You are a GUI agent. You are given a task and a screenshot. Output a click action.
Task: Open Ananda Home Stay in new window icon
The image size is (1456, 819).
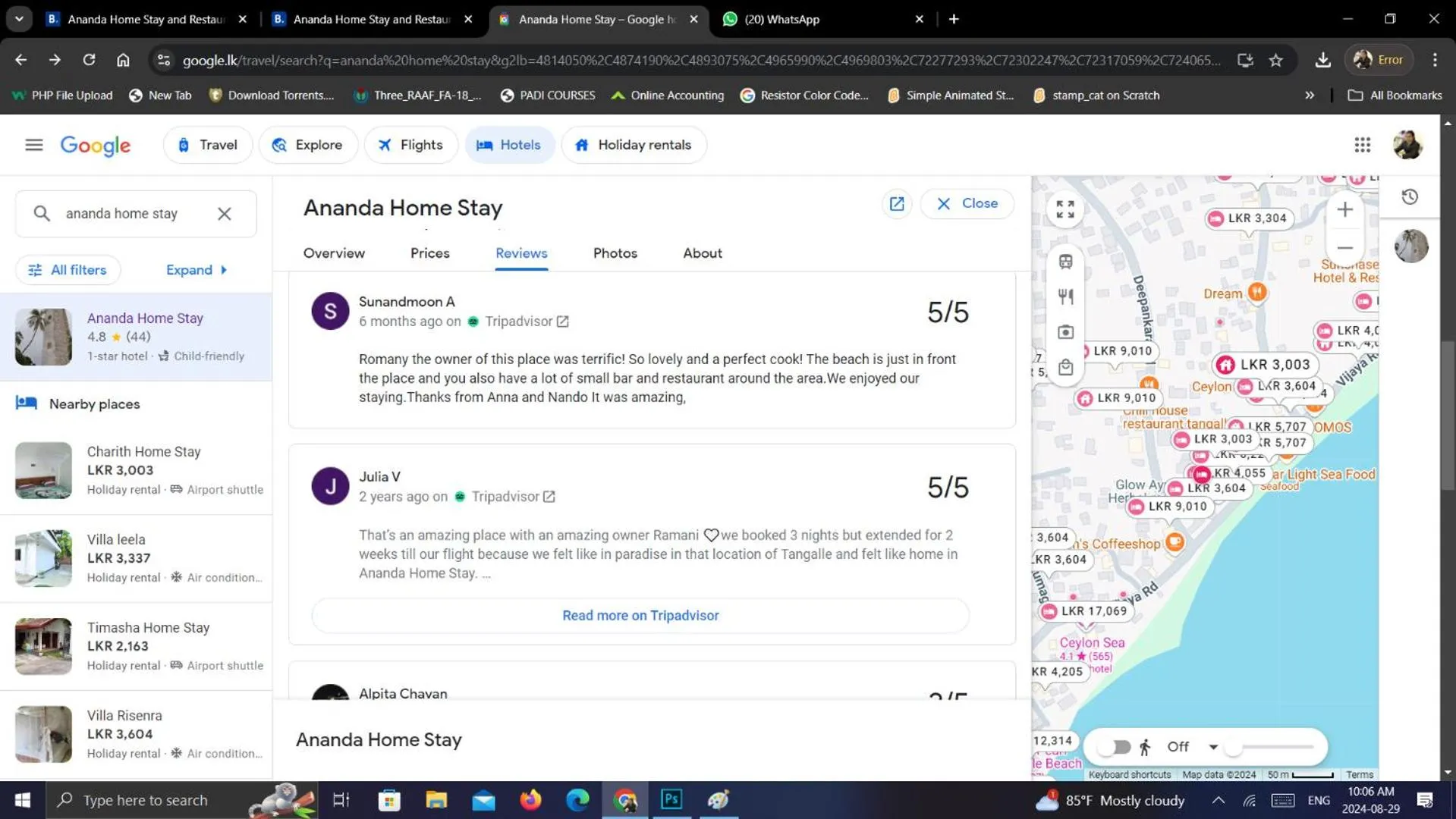point(897,204)
